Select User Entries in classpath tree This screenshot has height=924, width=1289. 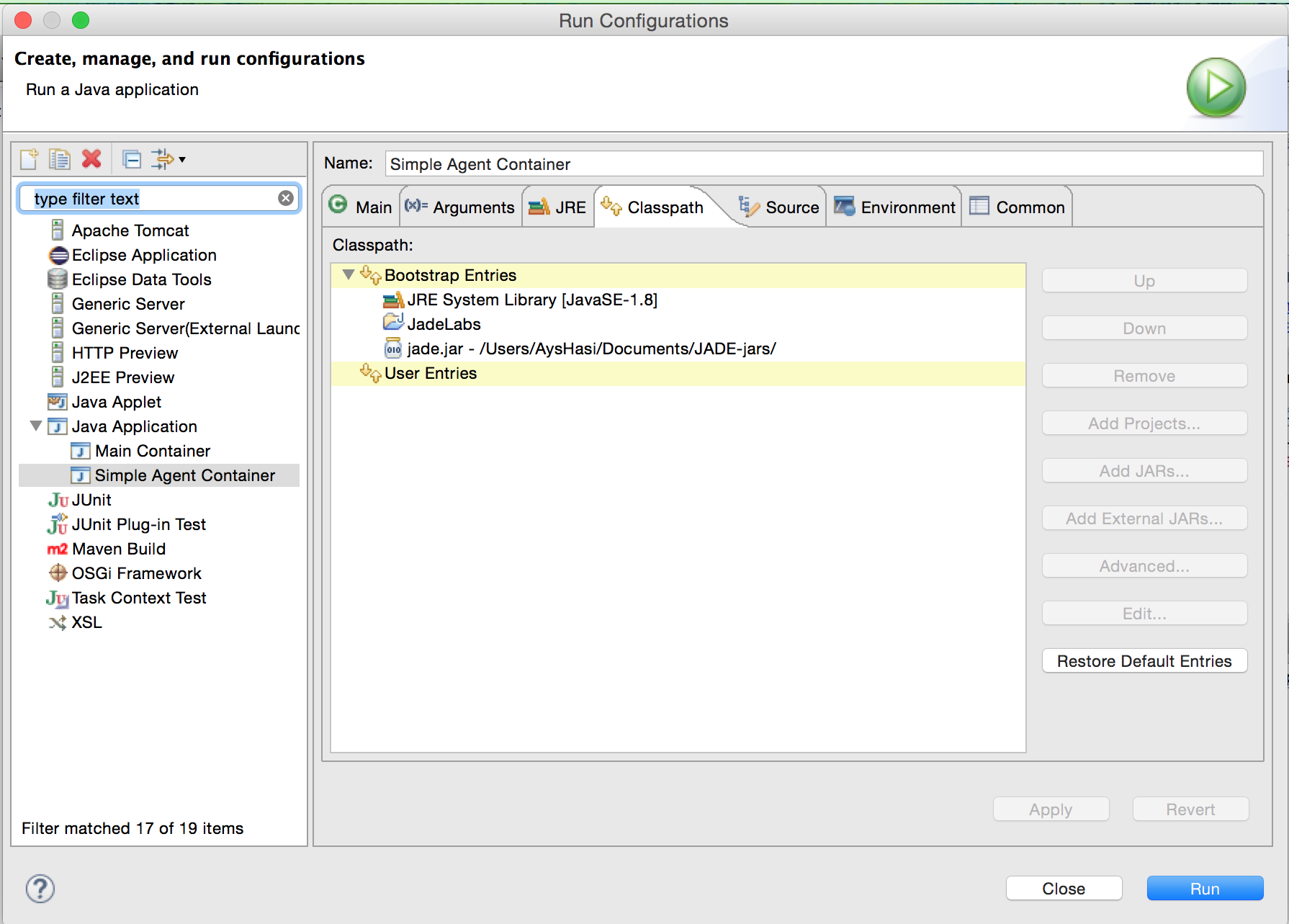point(431,373)
